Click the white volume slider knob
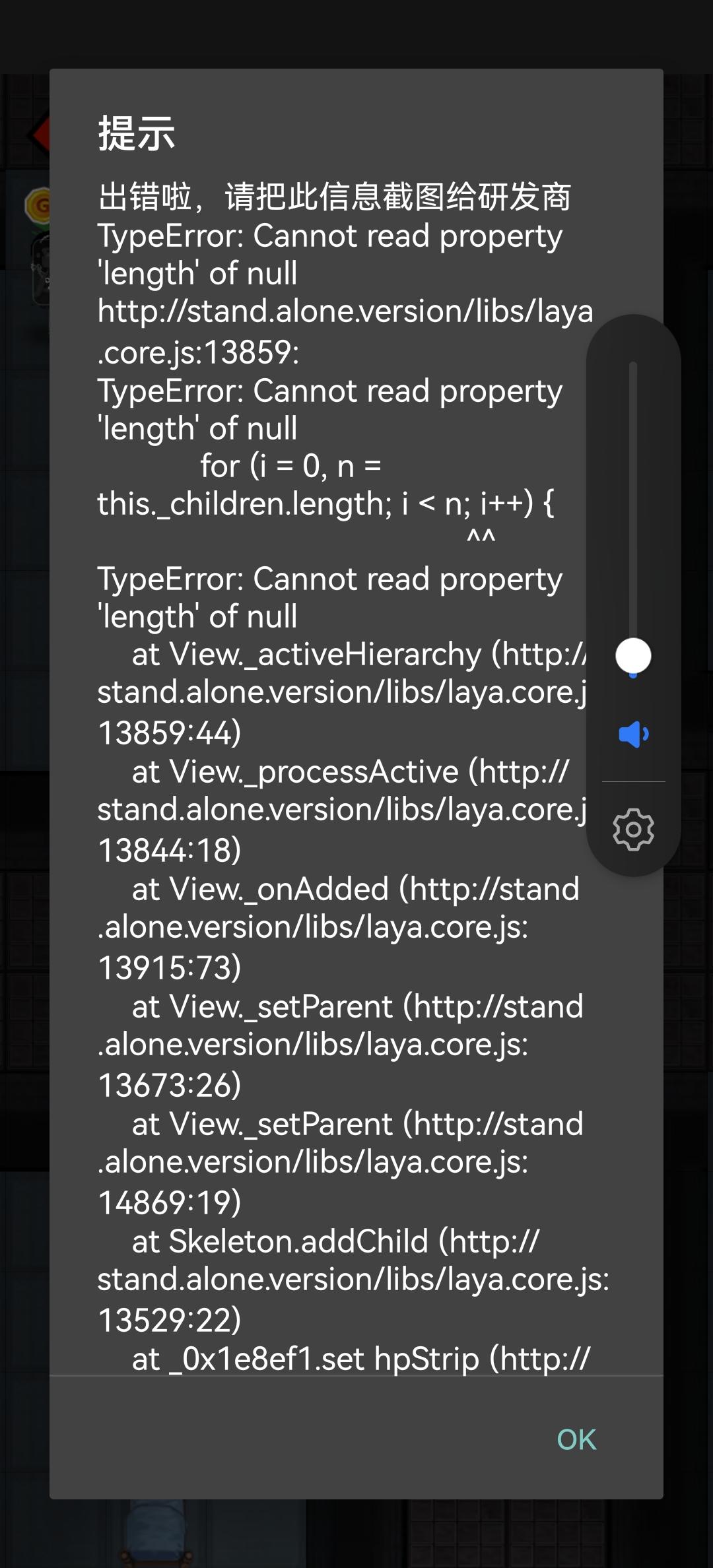The width and height of the screenshot is (713, 1568). [633, 655]
